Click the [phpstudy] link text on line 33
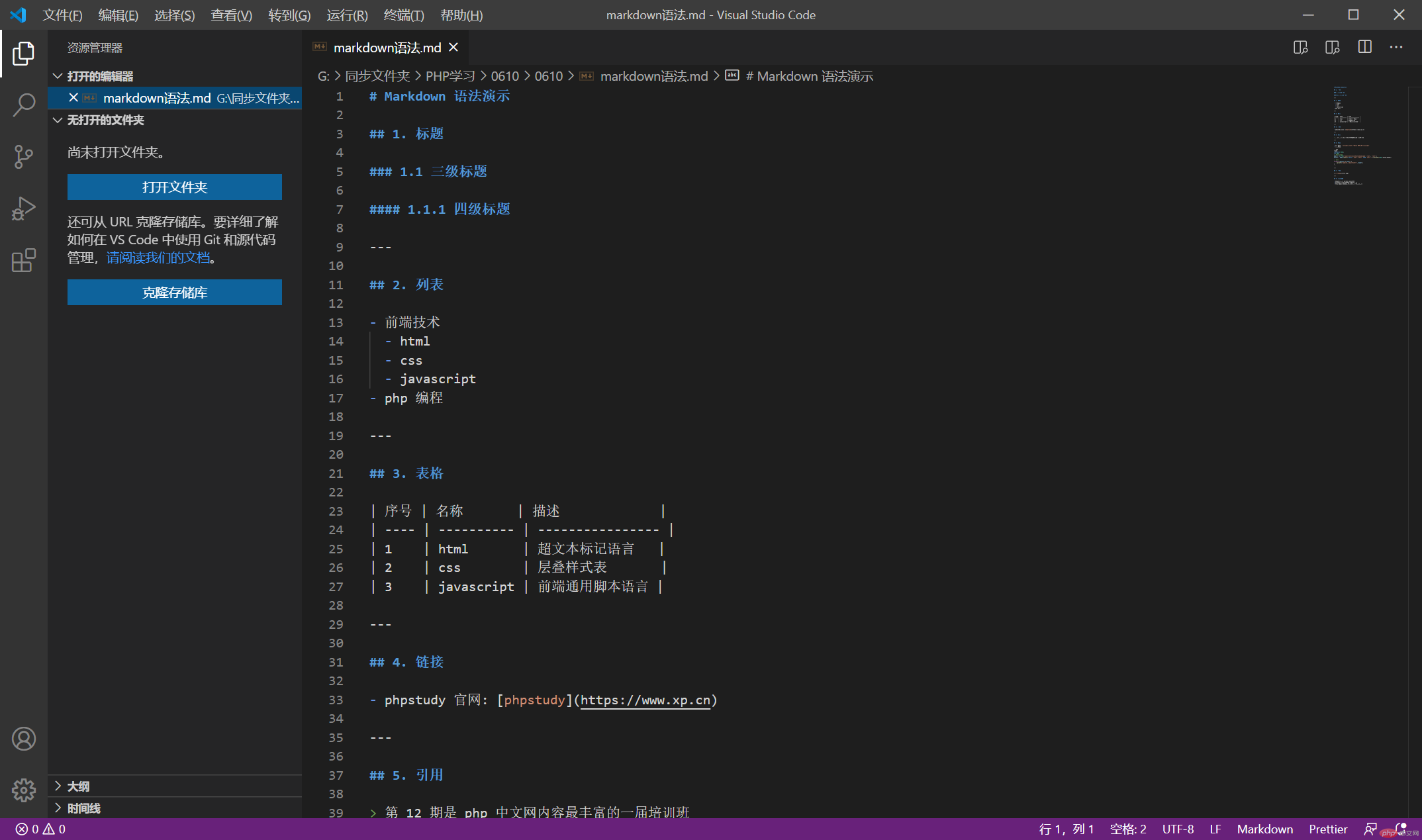Screen dimensions: 1422x840 [x=534, y=700]
